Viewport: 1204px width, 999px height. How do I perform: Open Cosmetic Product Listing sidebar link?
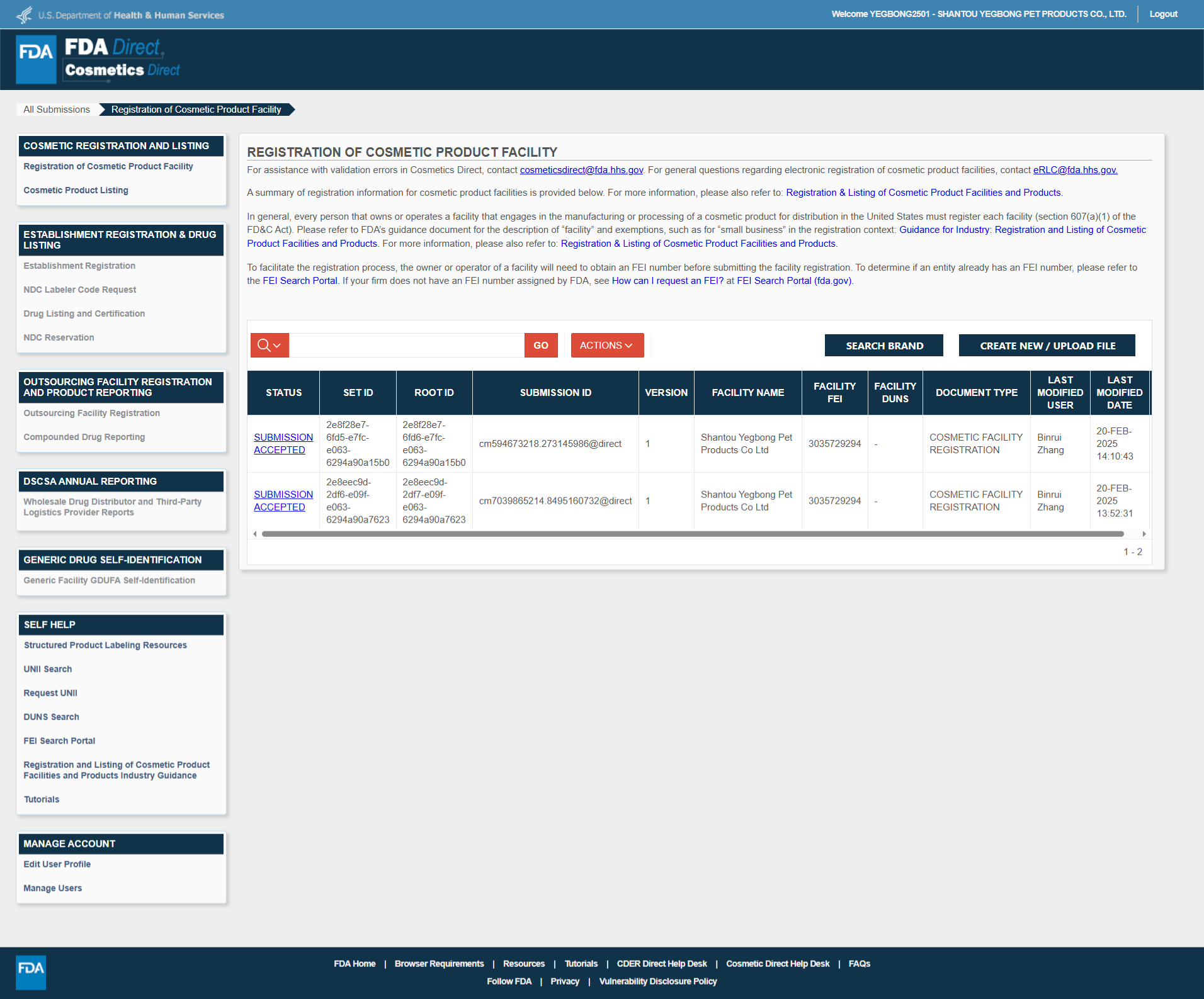click(76, 190)
